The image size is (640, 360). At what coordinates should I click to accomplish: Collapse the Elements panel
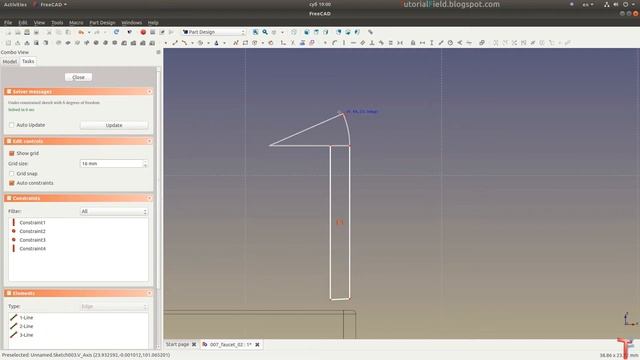pyautogui.click(x=149, y=293)
